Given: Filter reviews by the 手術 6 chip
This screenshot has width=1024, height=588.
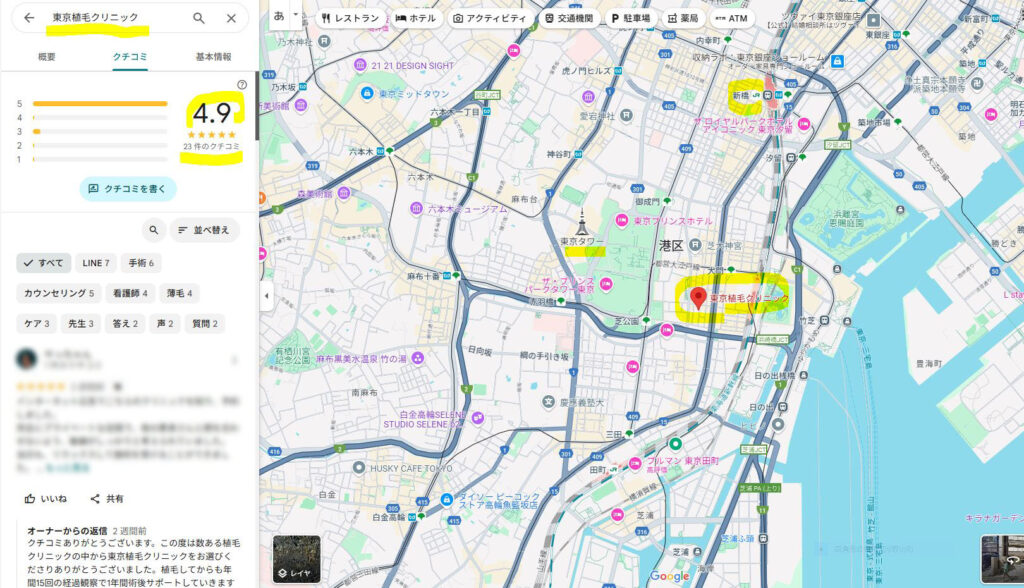Looking at the screenshot, I should [141, 263].
